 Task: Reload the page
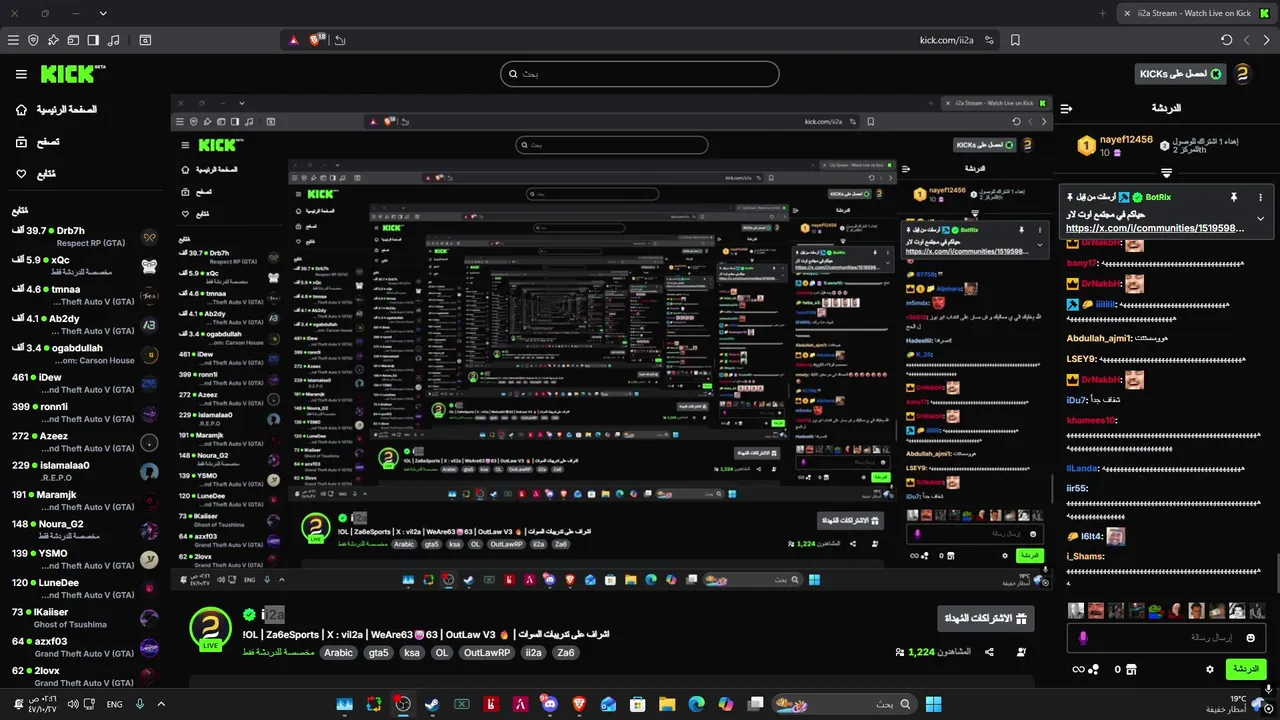click(x=1227, y=40)
